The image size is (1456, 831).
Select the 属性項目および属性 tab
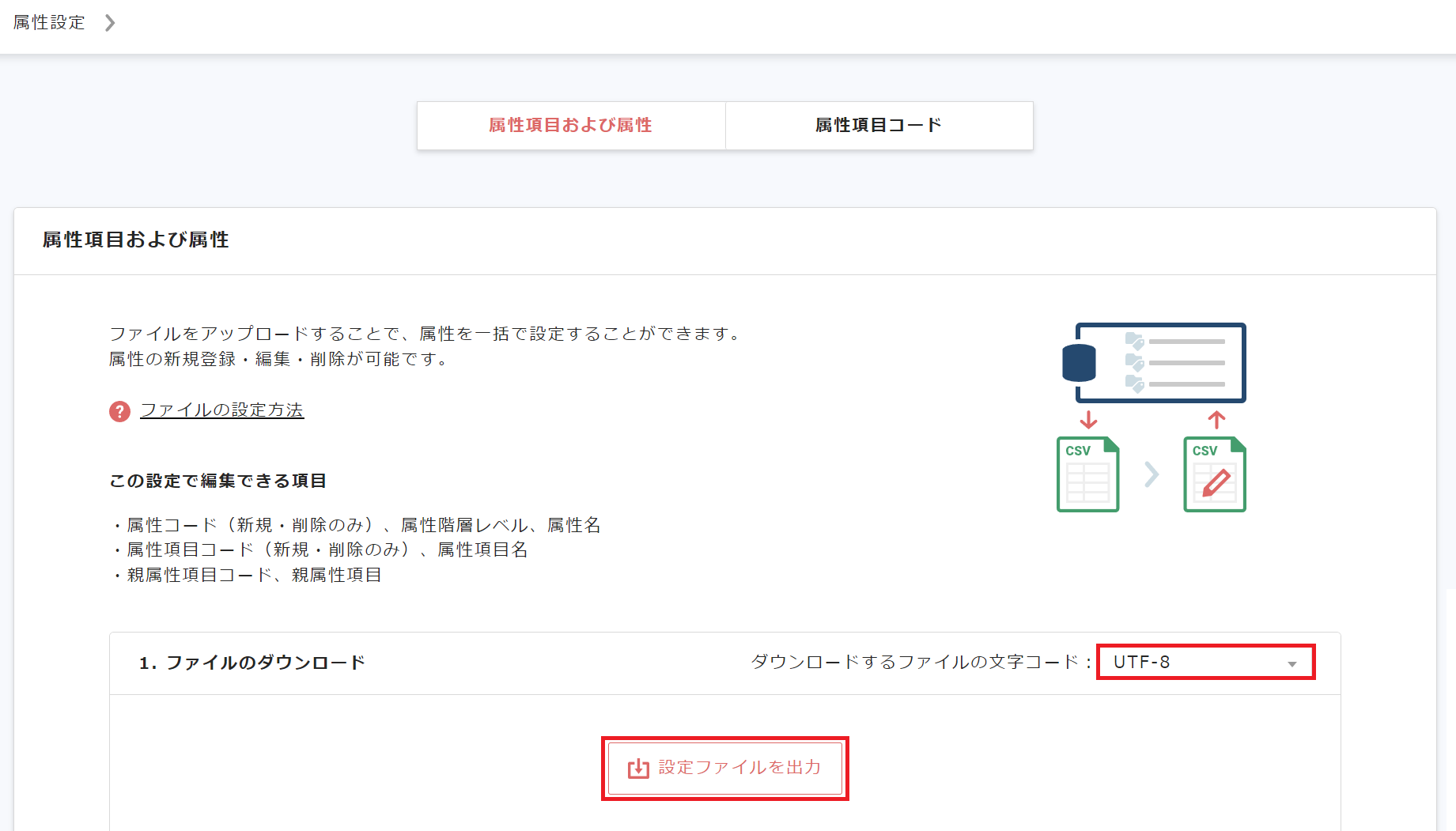[x=570, y=125]
